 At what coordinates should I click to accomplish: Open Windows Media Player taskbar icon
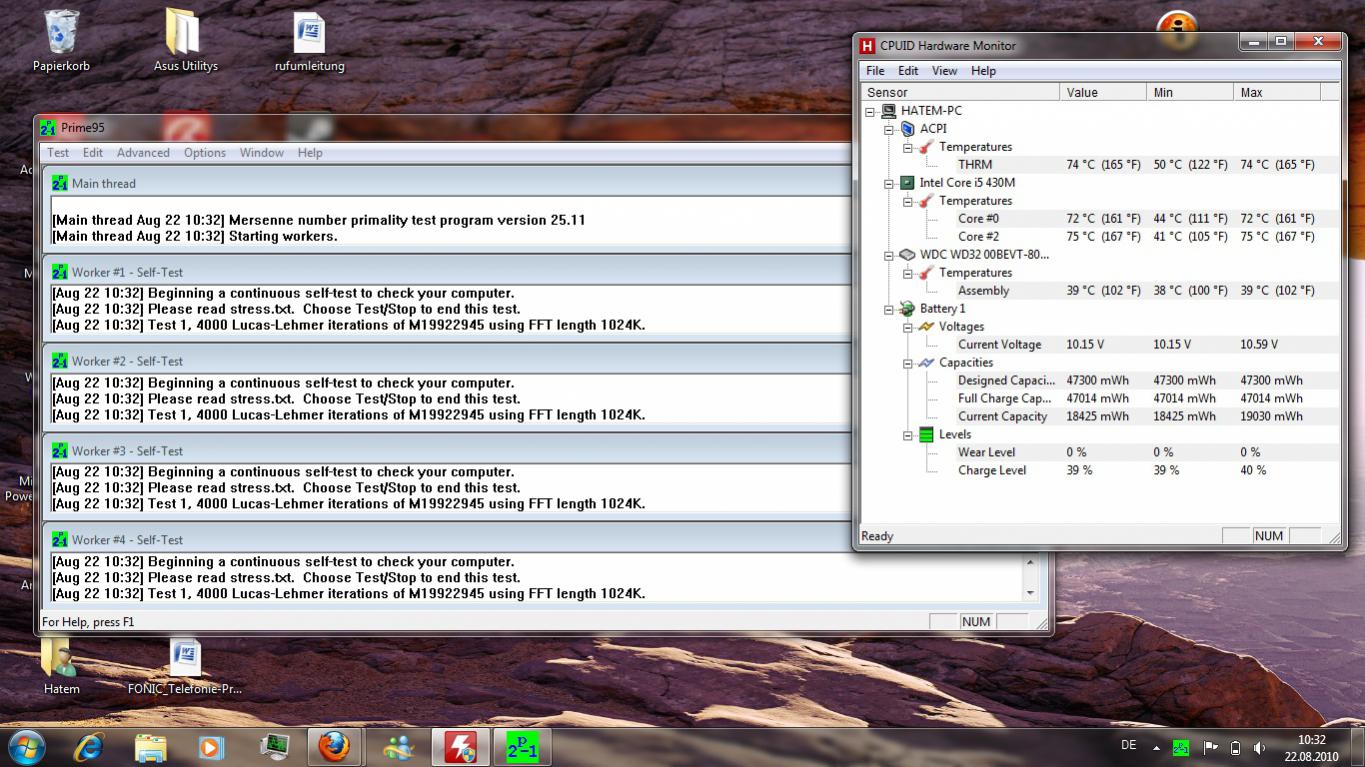212,747
